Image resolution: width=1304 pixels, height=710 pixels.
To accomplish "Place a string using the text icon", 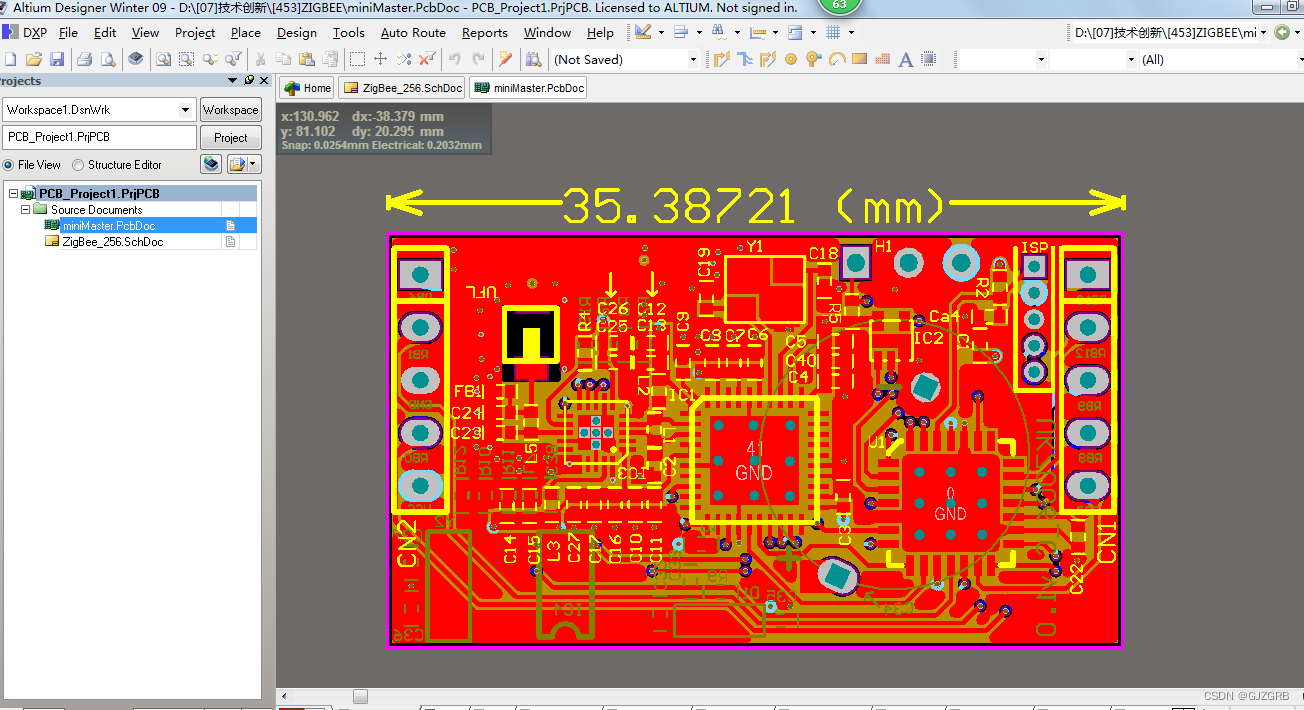I will (906, 59).
